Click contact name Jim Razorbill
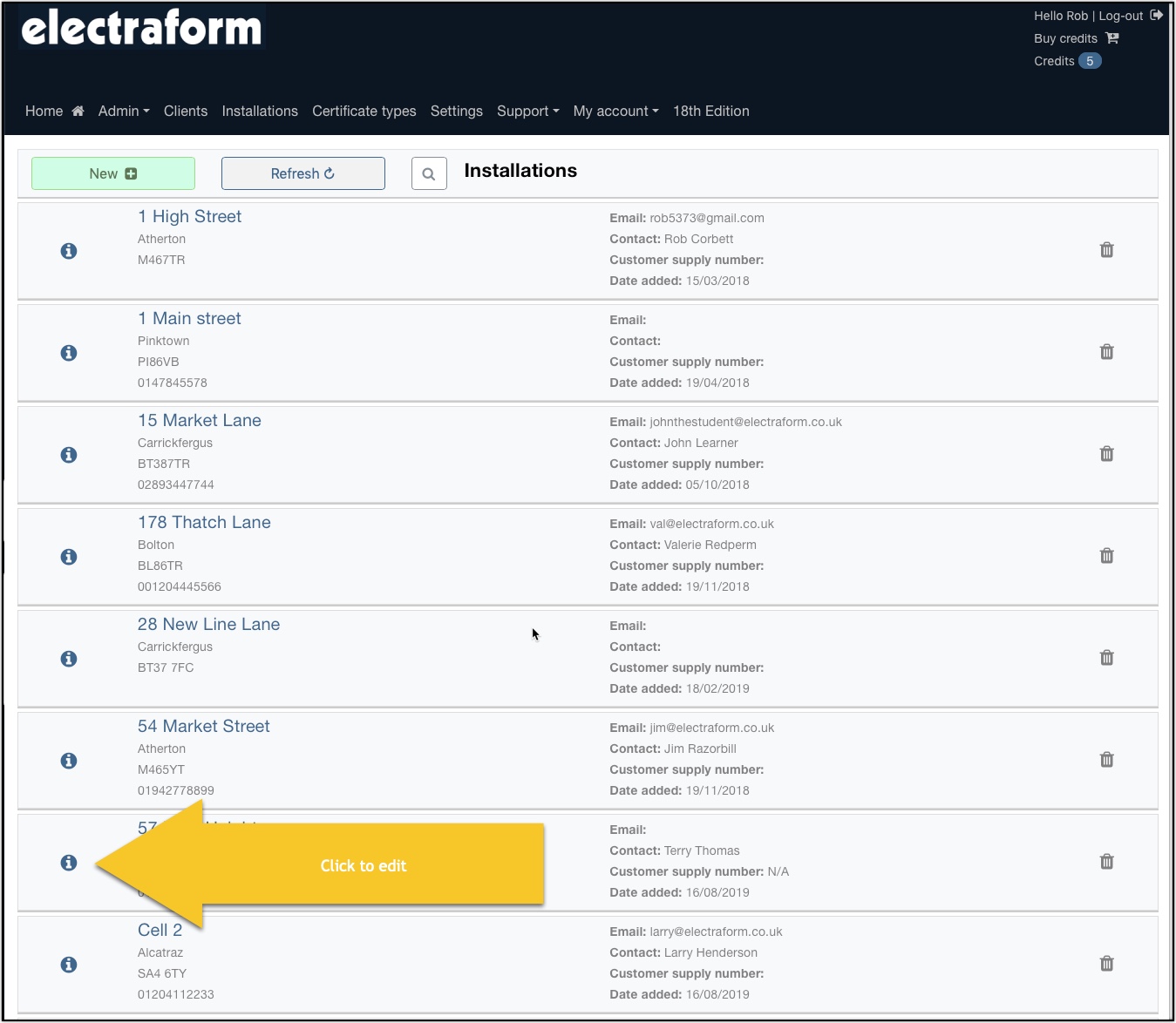 pos(700,749)
